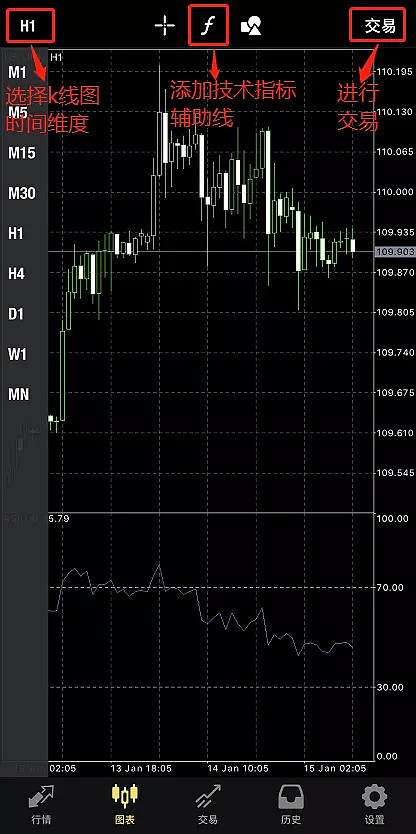Expand the H1 timeframe selector at top
The image size is (416, 834).
click(30, 26)
